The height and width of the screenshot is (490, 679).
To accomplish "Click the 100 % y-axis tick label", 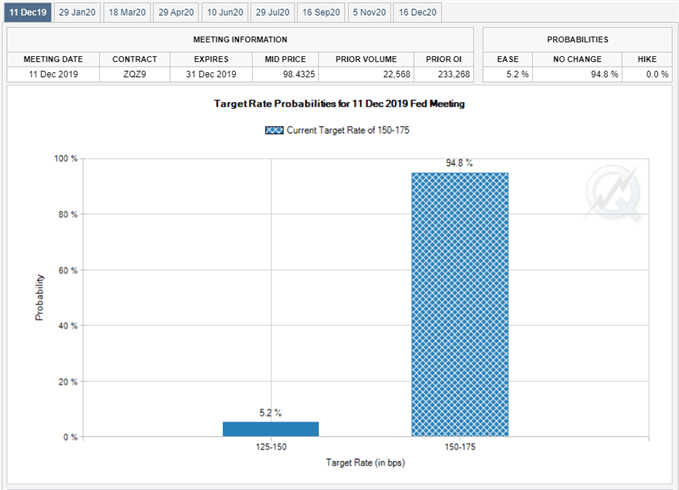I will [x=66, y=159].
